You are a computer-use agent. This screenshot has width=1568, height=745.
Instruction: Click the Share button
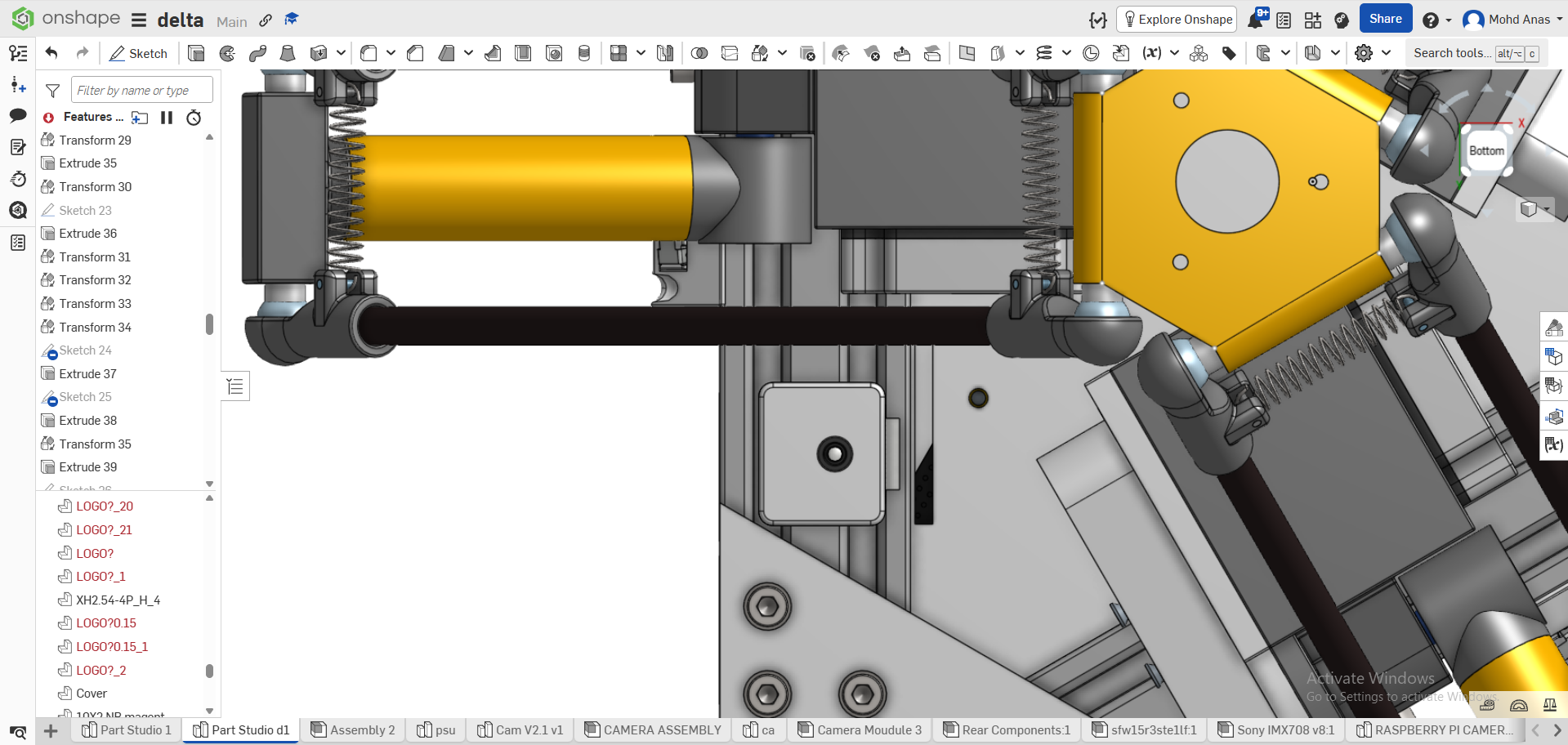[1386, 19]
